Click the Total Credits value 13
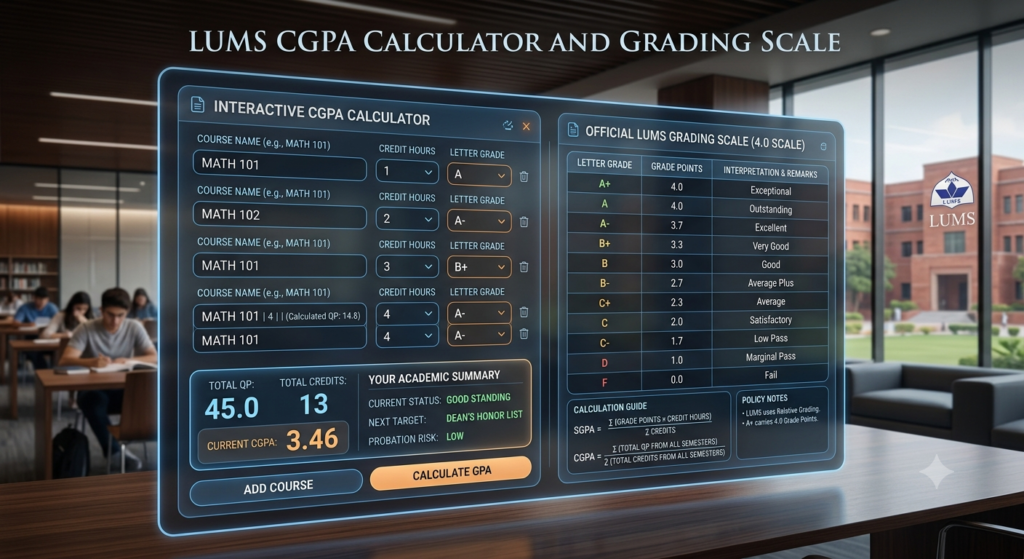 [x=313, y=405]
